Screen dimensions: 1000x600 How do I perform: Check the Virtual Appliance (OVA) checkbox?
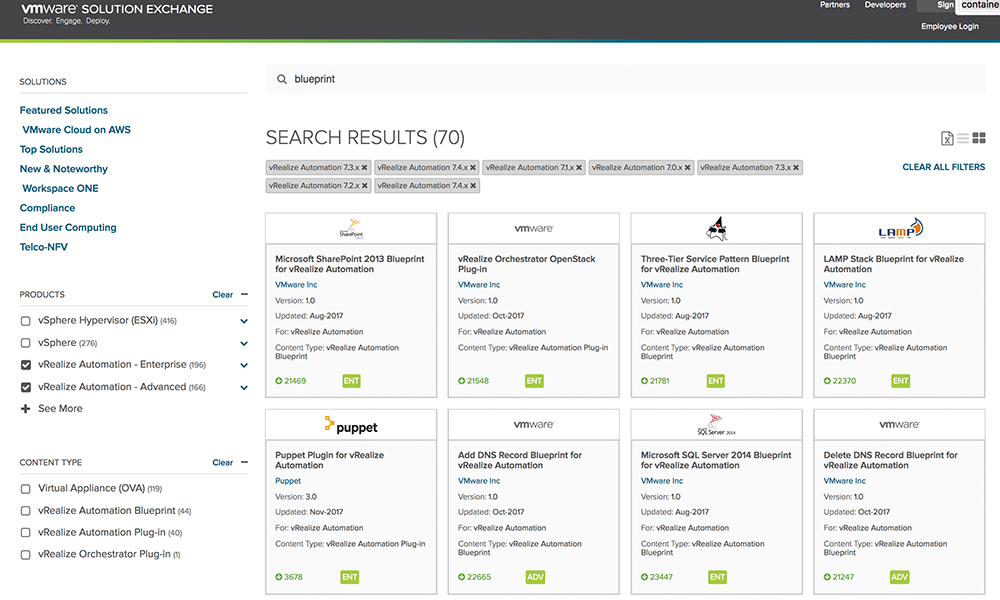coord(26,489)
